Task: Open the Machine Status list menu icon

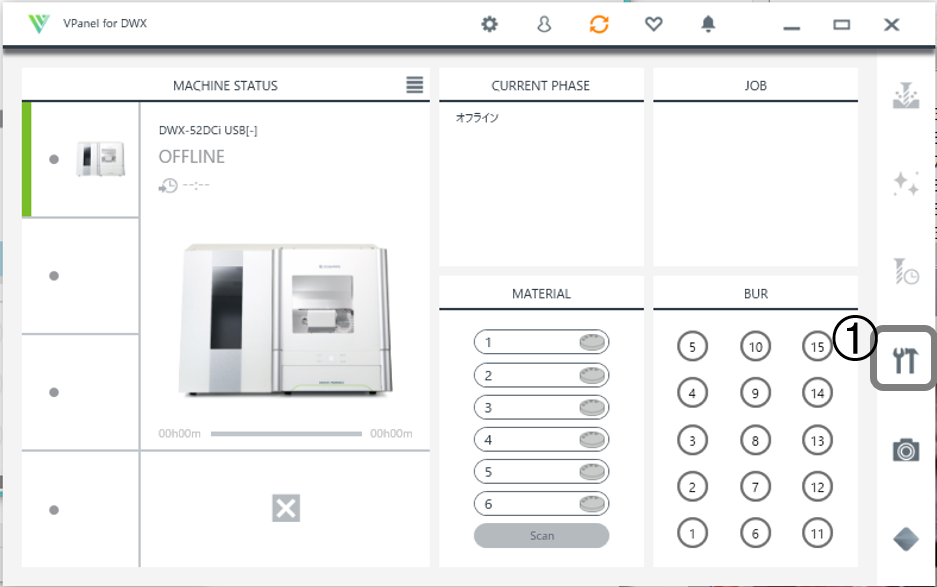Action: pos(415,85)
